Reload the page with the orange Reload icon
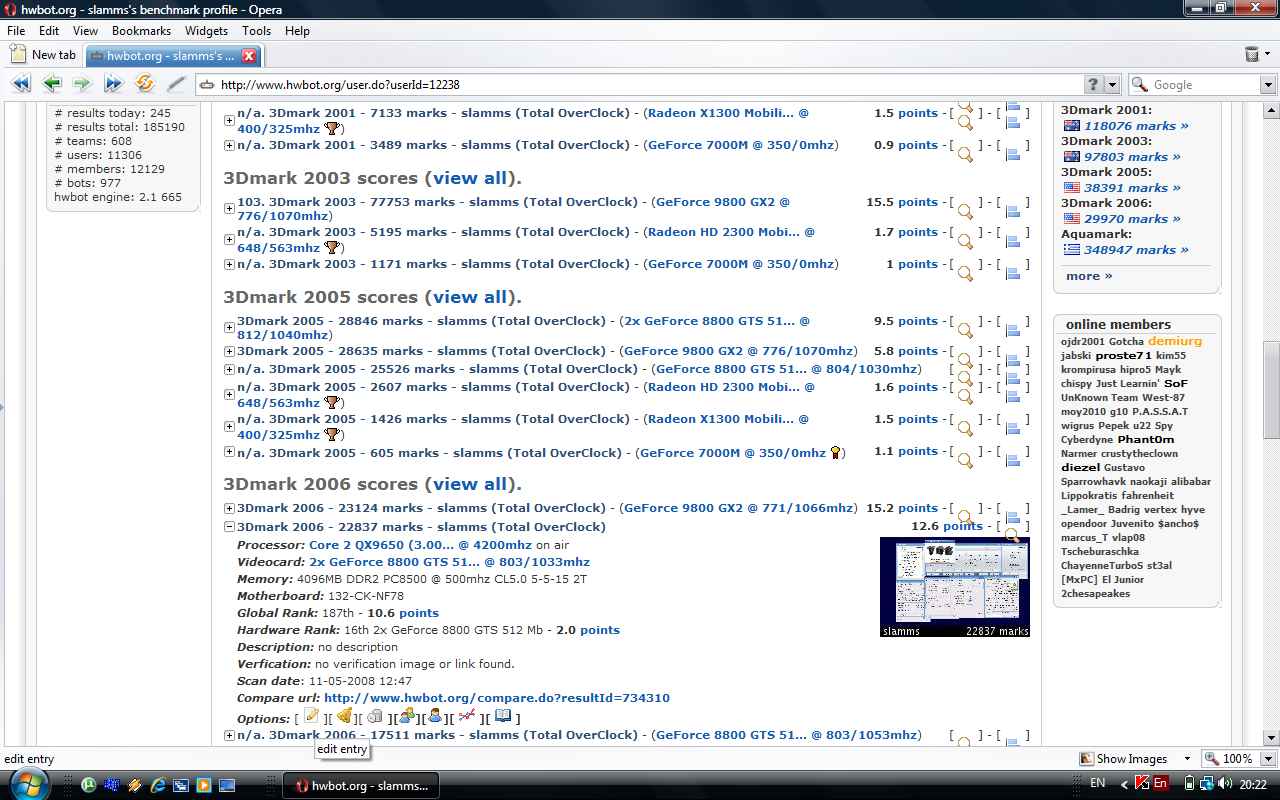The height and width of the screenshot is (800, 1280). [x=144, y=84]
